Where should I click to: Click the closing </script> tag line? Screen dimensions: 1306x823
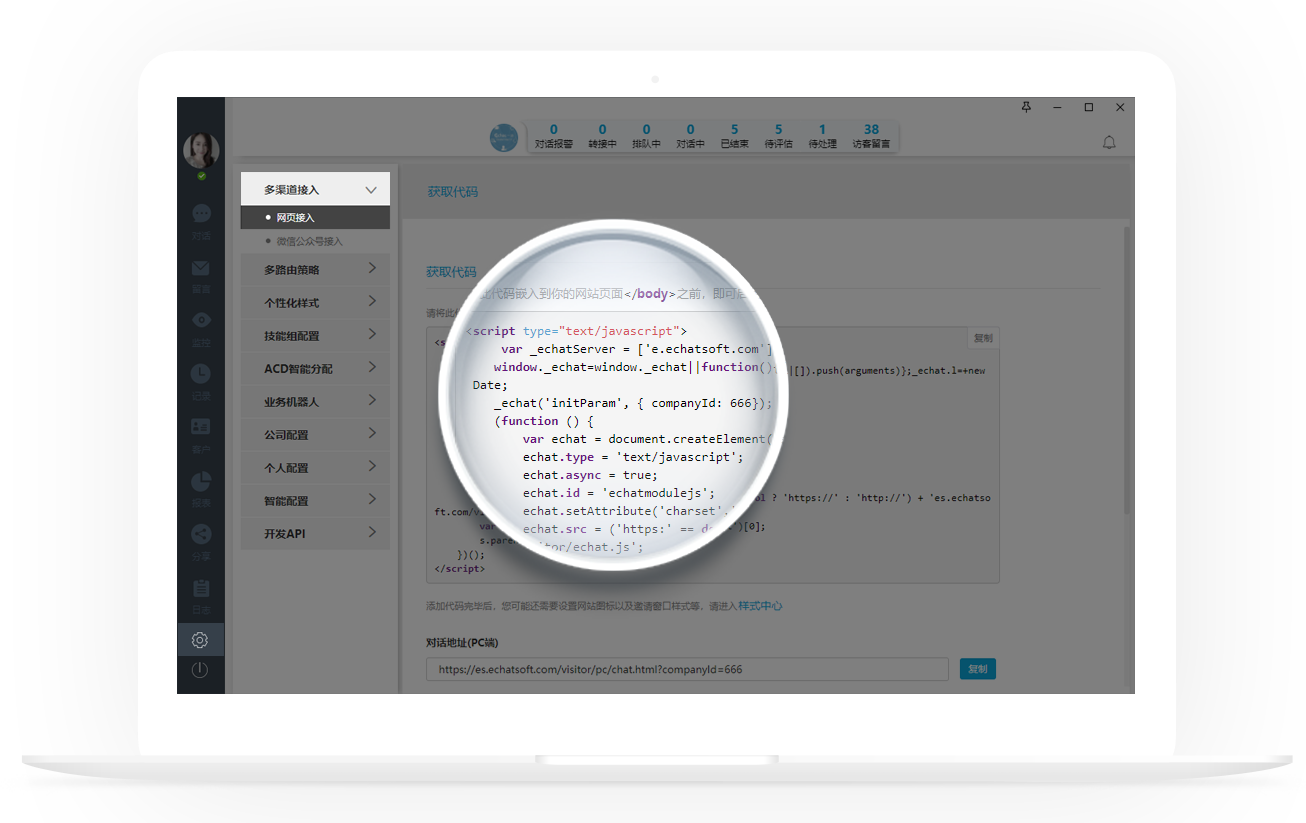[460, 568]
